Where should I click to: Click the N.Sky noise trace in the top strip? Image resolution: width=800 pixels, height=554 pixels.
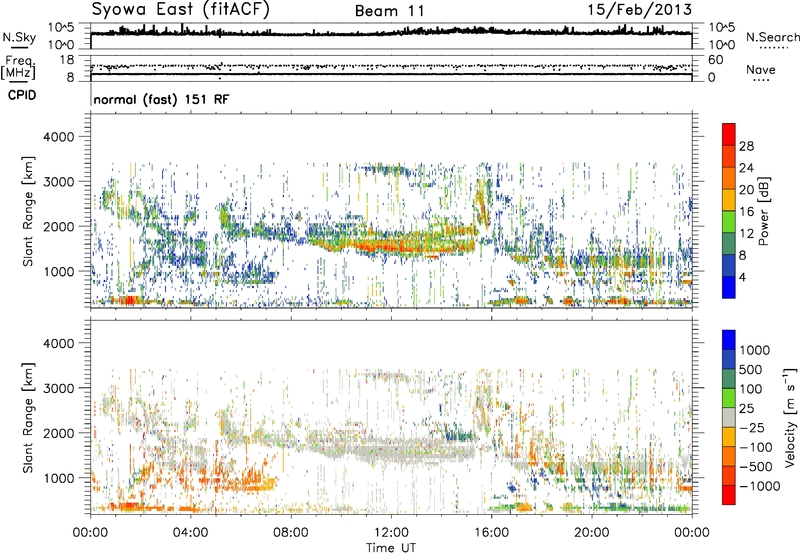(x=391, y=33)
